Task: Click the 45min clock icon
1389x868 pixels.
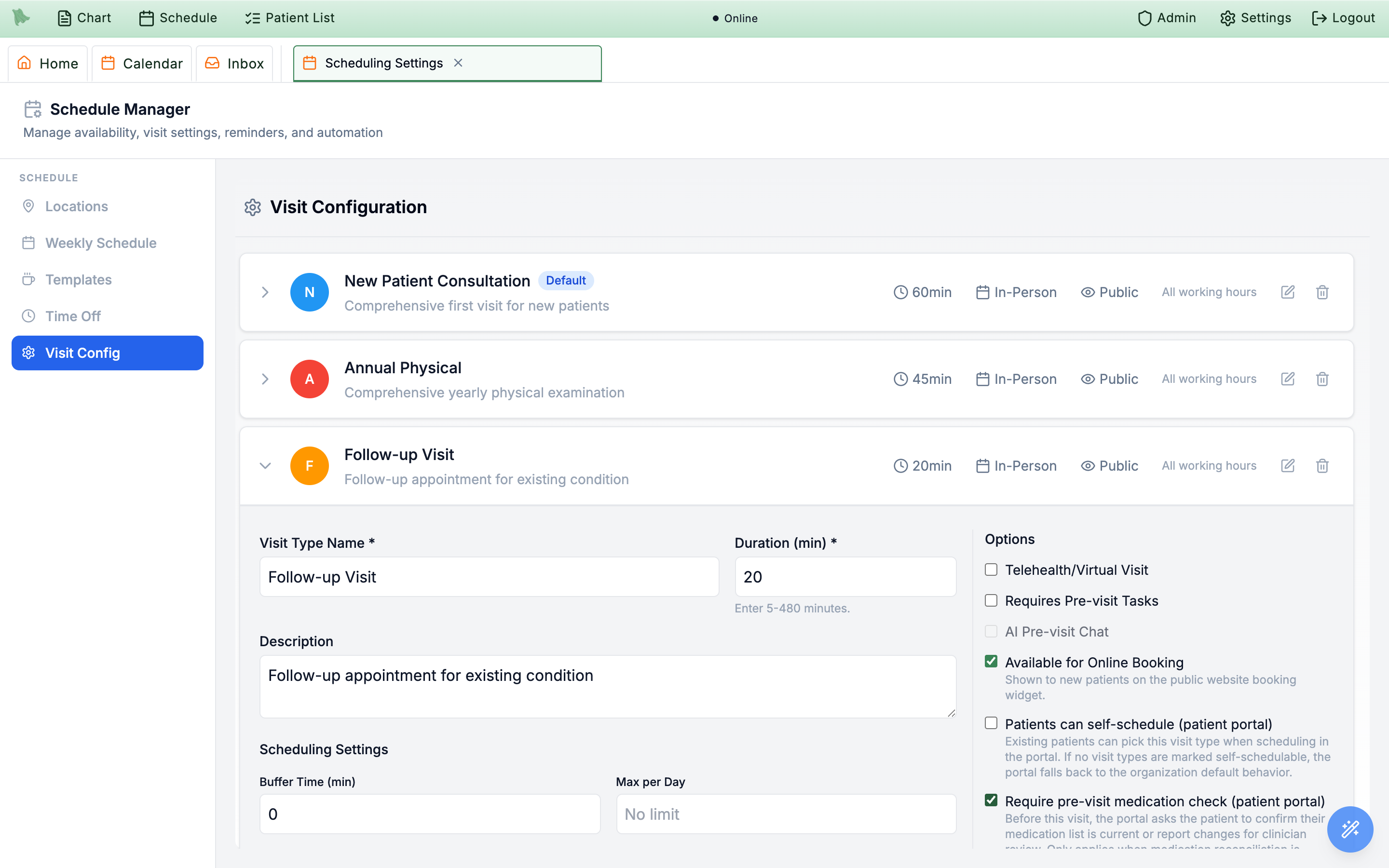Action: coord(900,379)
